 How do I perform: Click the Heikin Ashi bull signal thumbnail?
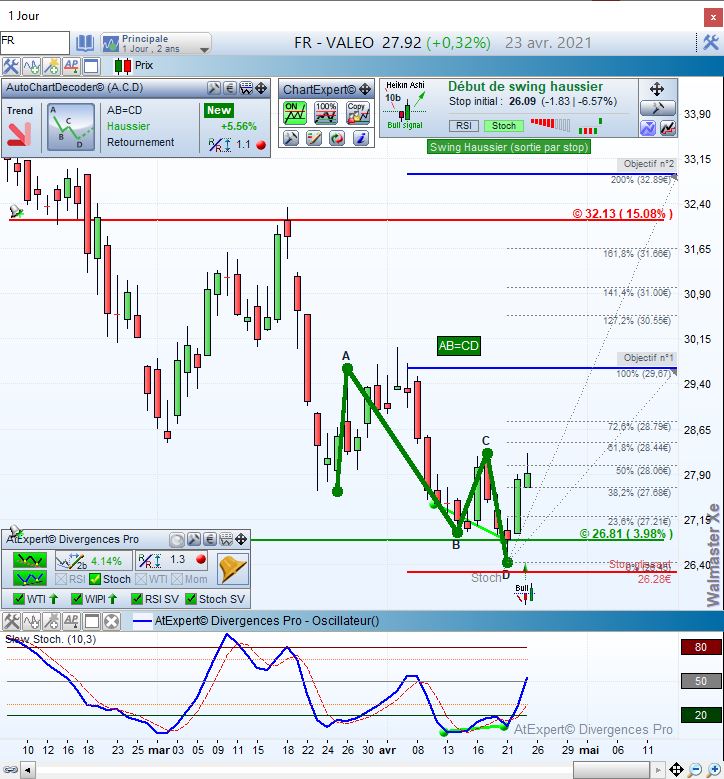(405, 105)
